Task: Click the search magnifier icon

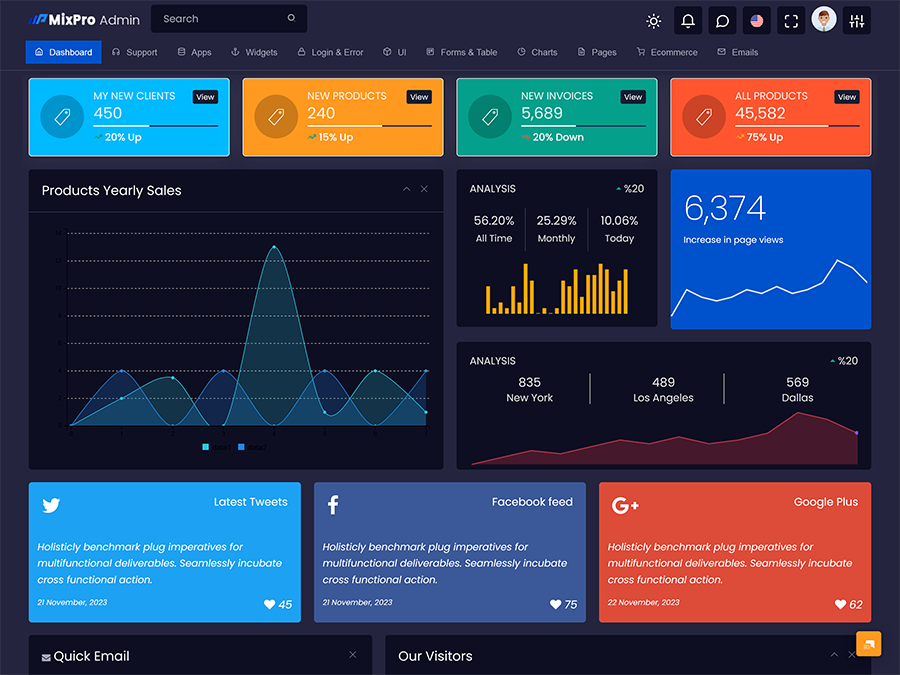Action: [x=292, y=18]
